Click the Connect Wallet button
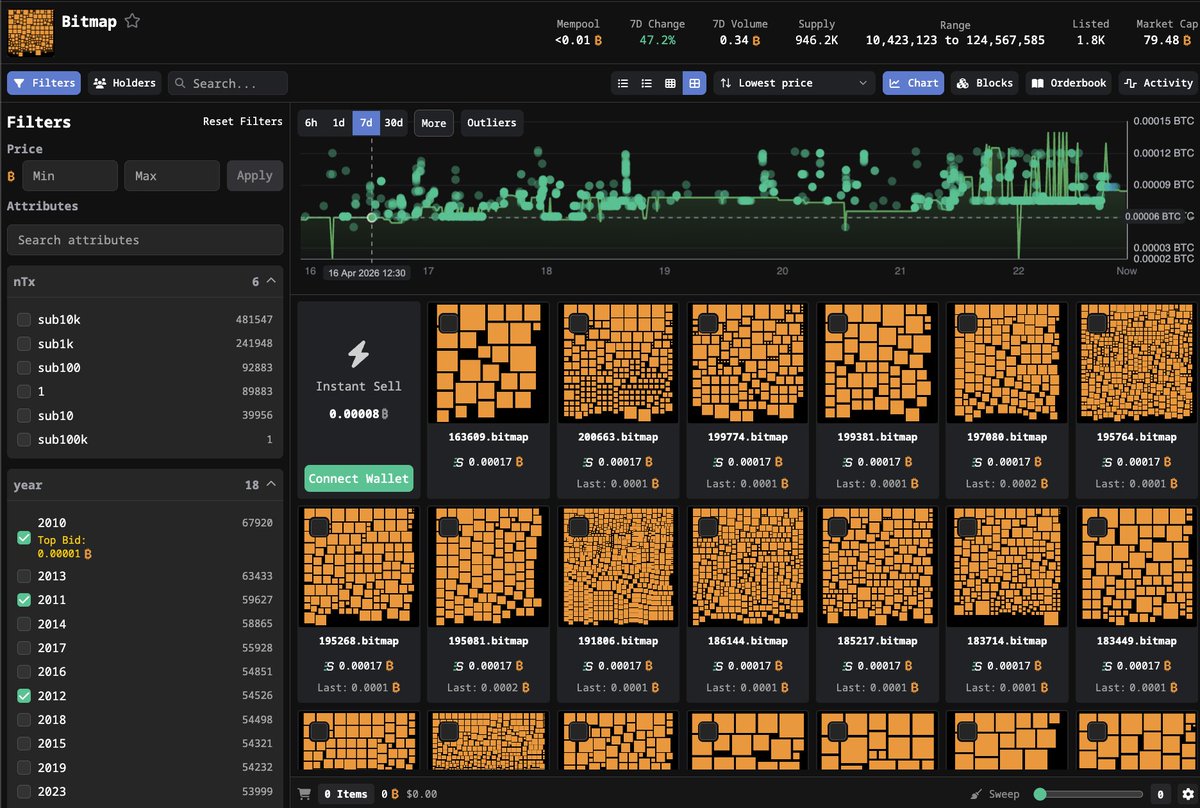The width and height of the screenshot is (1200, 808). click(359, 479)
